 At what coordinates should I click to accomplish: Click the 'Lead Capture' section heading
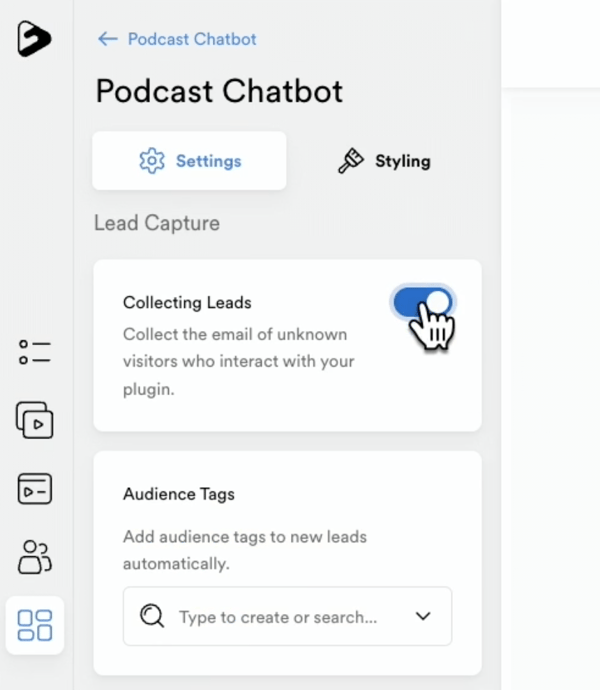(x=157, y=223)
